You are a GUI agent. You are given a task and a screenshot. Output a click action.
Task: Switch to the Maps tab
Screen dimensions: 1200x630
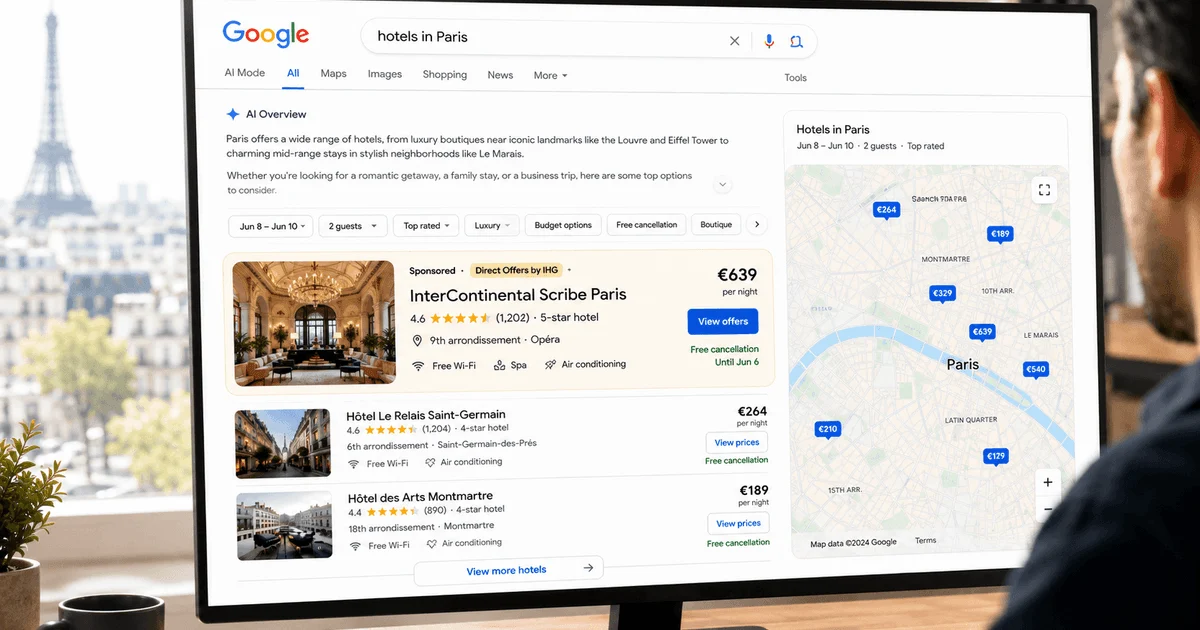(x=334, y=74)
